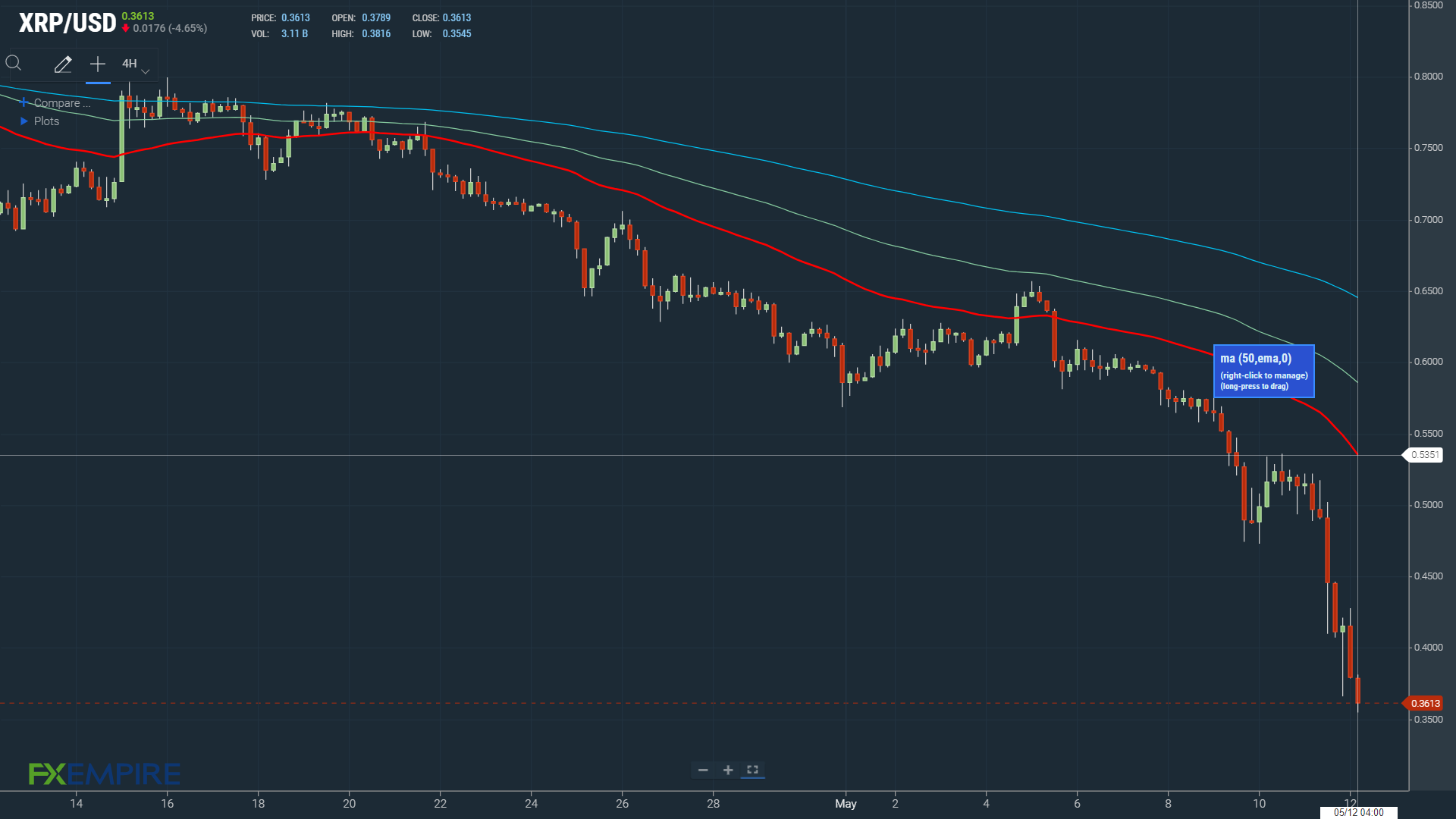This screenshot has height=819, width=1456.
Task: Open the 4H timeframe dropdown
Action: point(136,64)
